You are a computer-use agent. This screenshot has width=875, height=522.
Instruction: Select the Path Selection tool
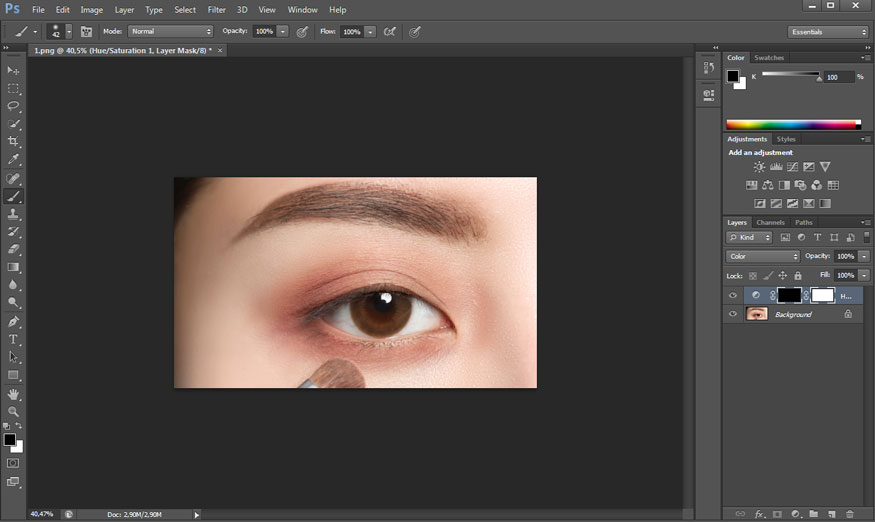13,357
